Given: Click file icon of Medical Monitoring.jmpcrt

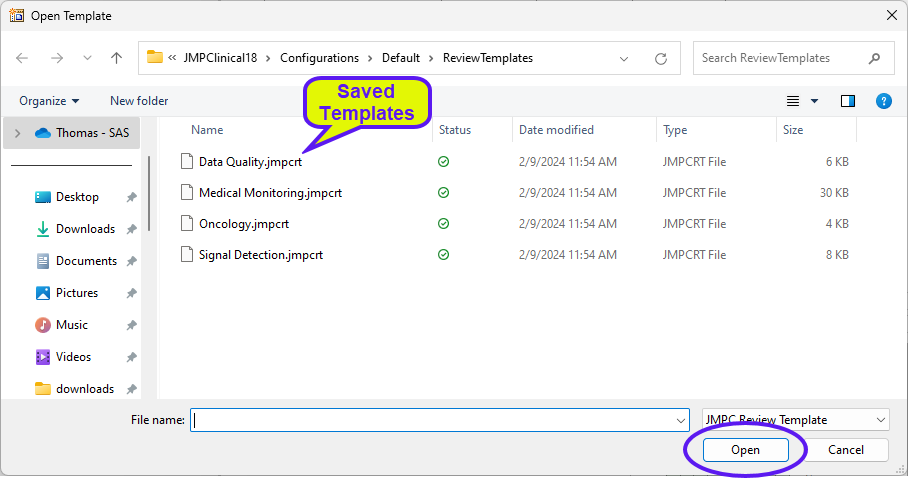Looking at the screenshot, I should 186,192.
